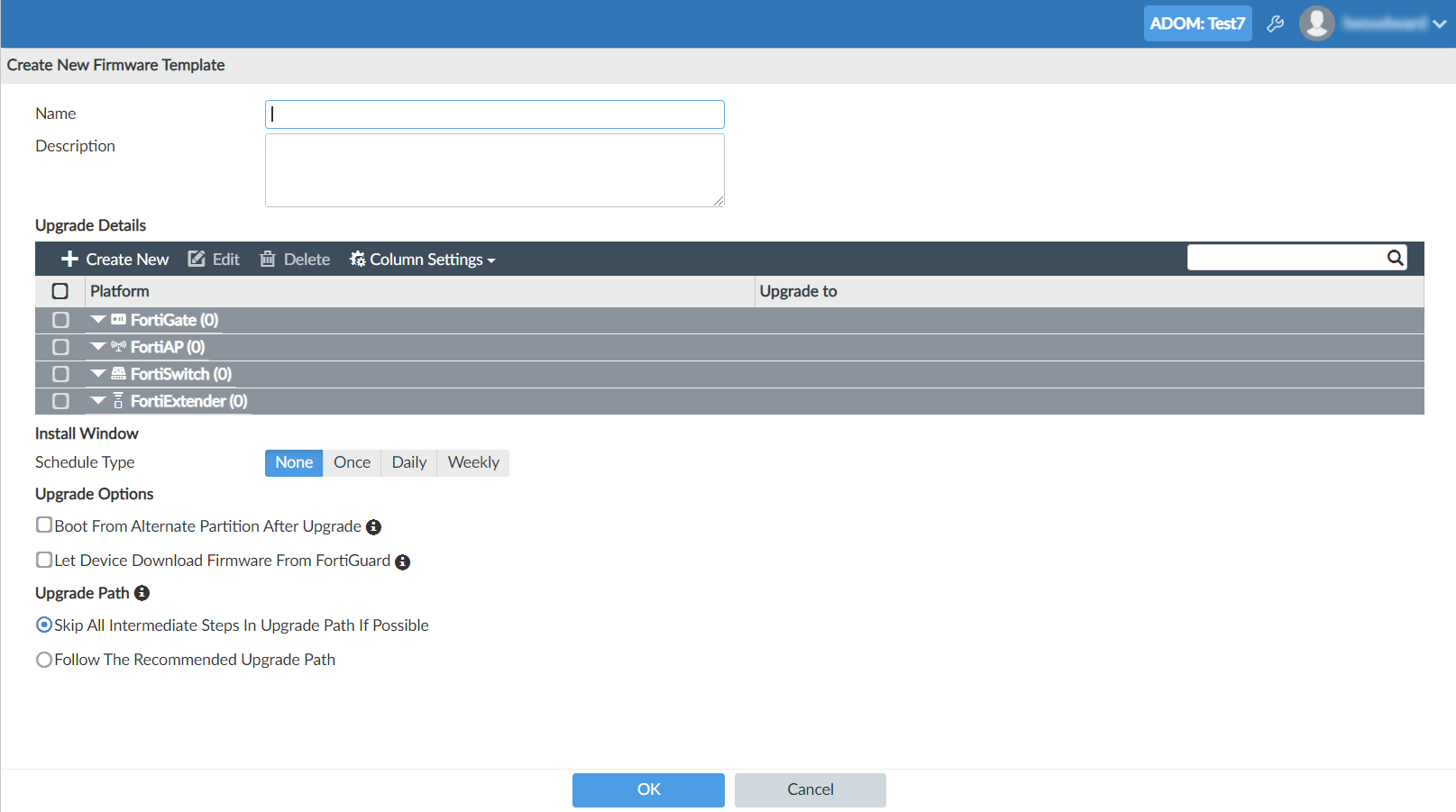Click the Schedule Type label
1456x812 pixels.
85,462
